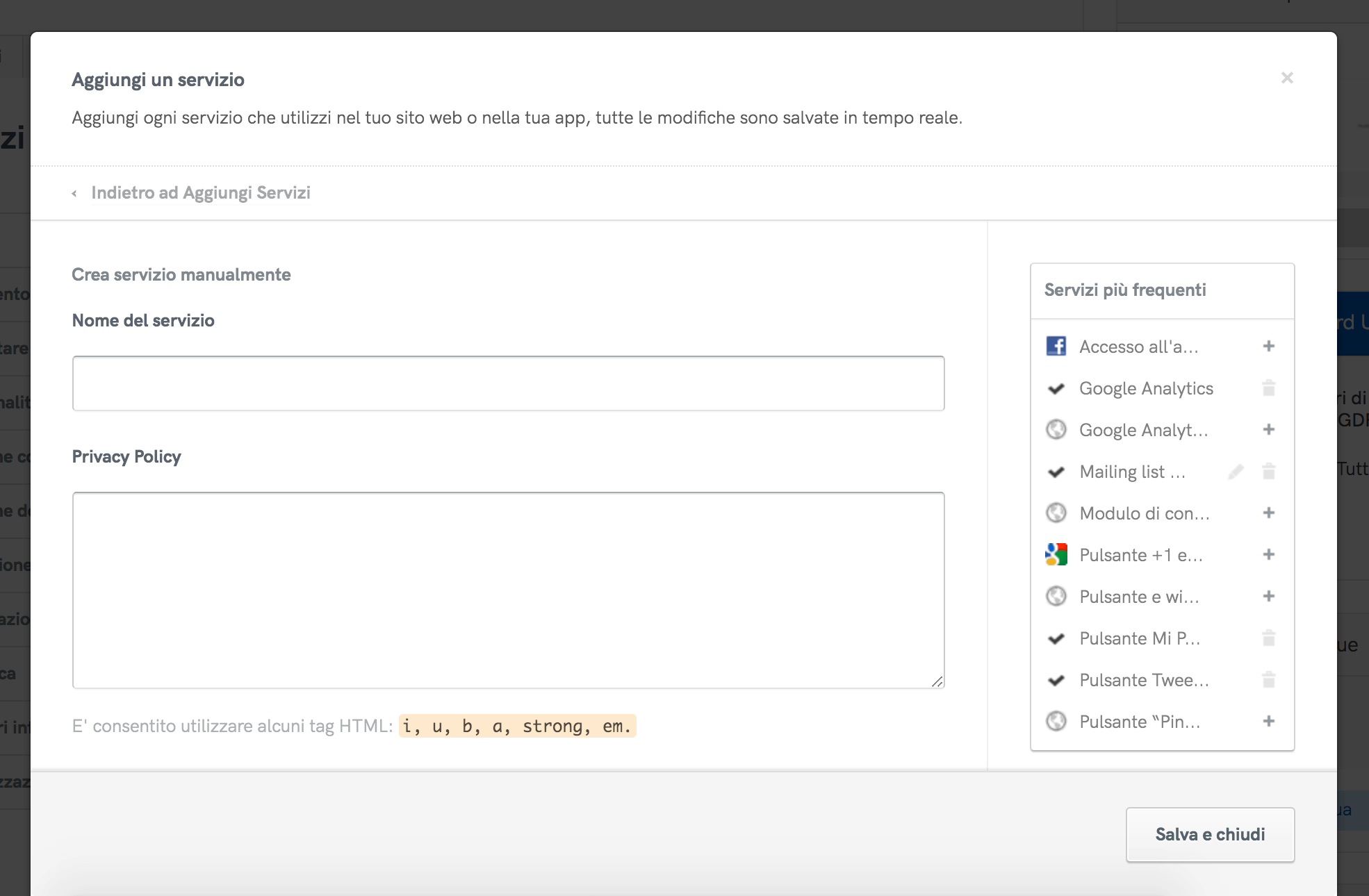
Task: Focus the Nome del servizio text field
Action: (508, 383)
